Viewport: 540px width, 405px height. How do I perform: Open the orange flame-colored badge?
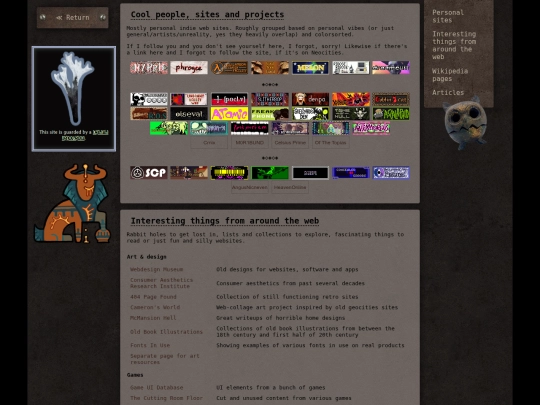[351, 99]
